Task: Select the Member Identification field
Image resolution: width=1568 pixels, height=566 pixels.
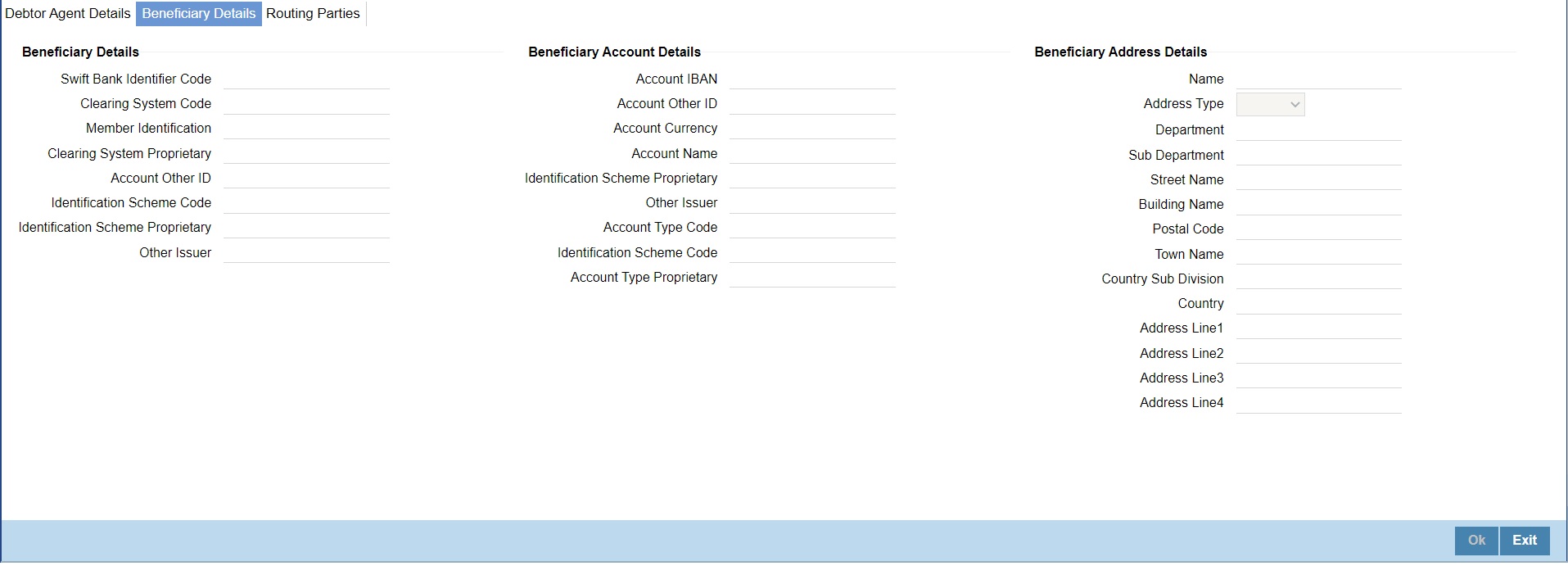Action: point(306,128)
